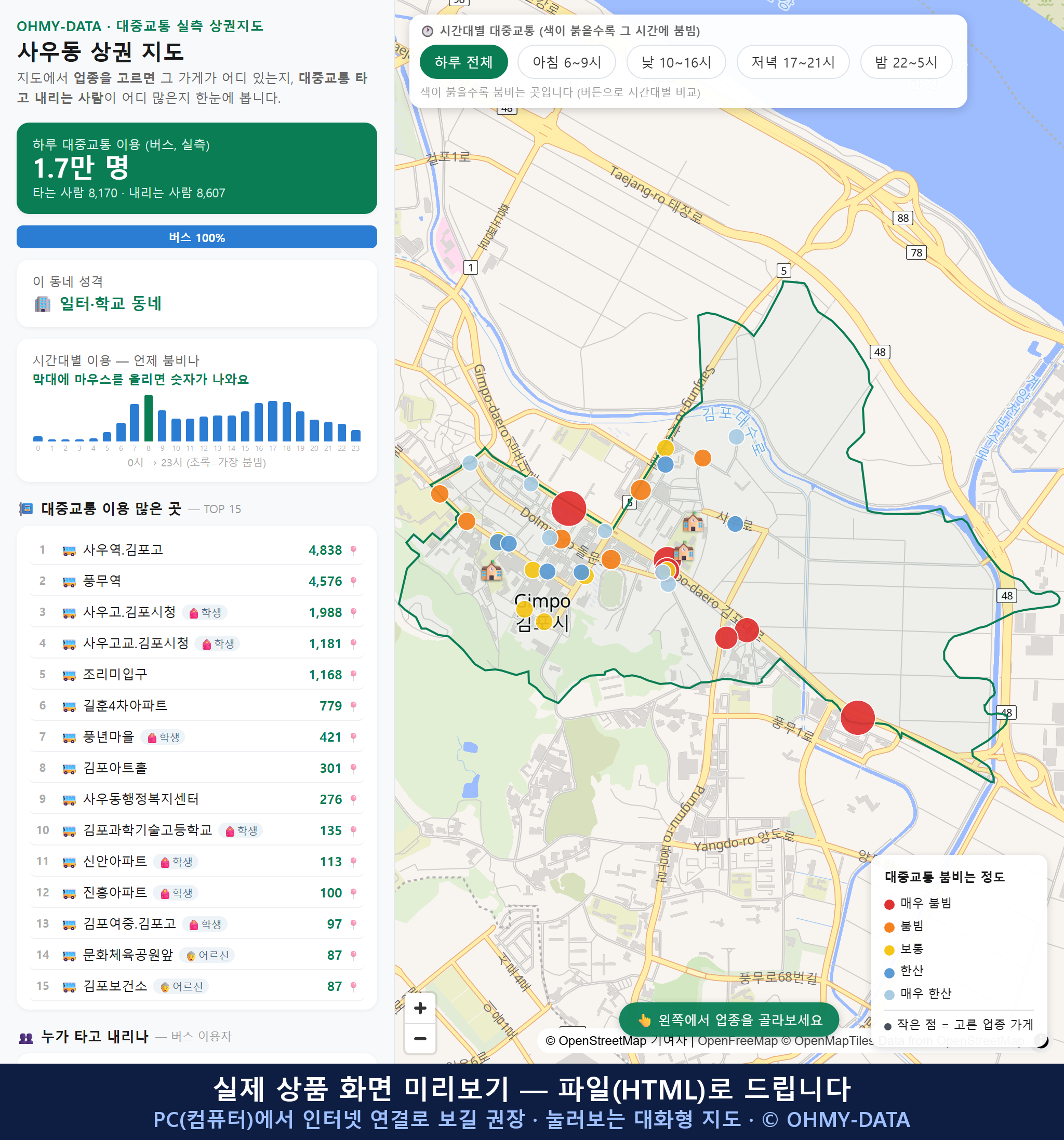The width and height of the screenshot is (1064, 1140).
Task: Click the school icon left of the Gimpo label
Action: tap(491, 571)
